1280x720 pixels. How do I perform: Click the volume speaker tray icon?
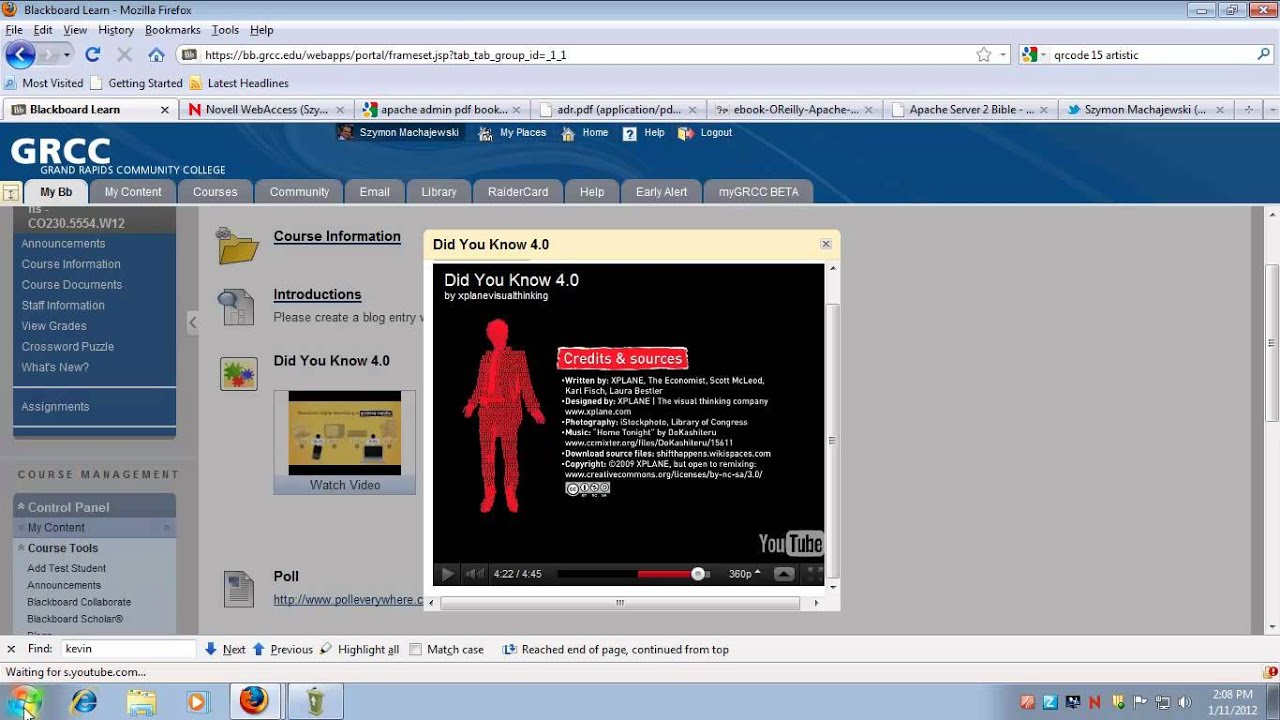[x=1185, y=702]
